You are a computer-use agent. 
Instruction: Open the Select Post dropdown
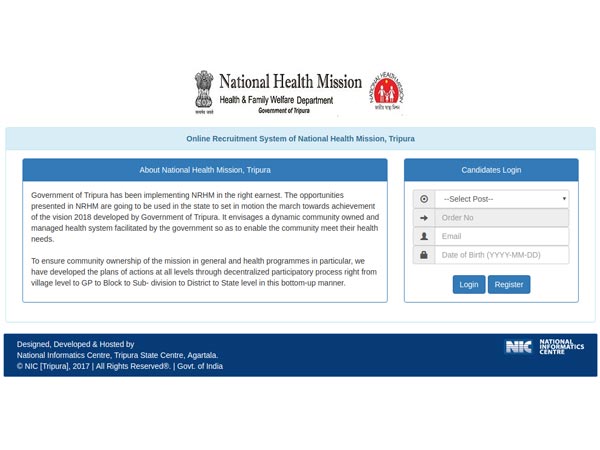tap(502, 199)
